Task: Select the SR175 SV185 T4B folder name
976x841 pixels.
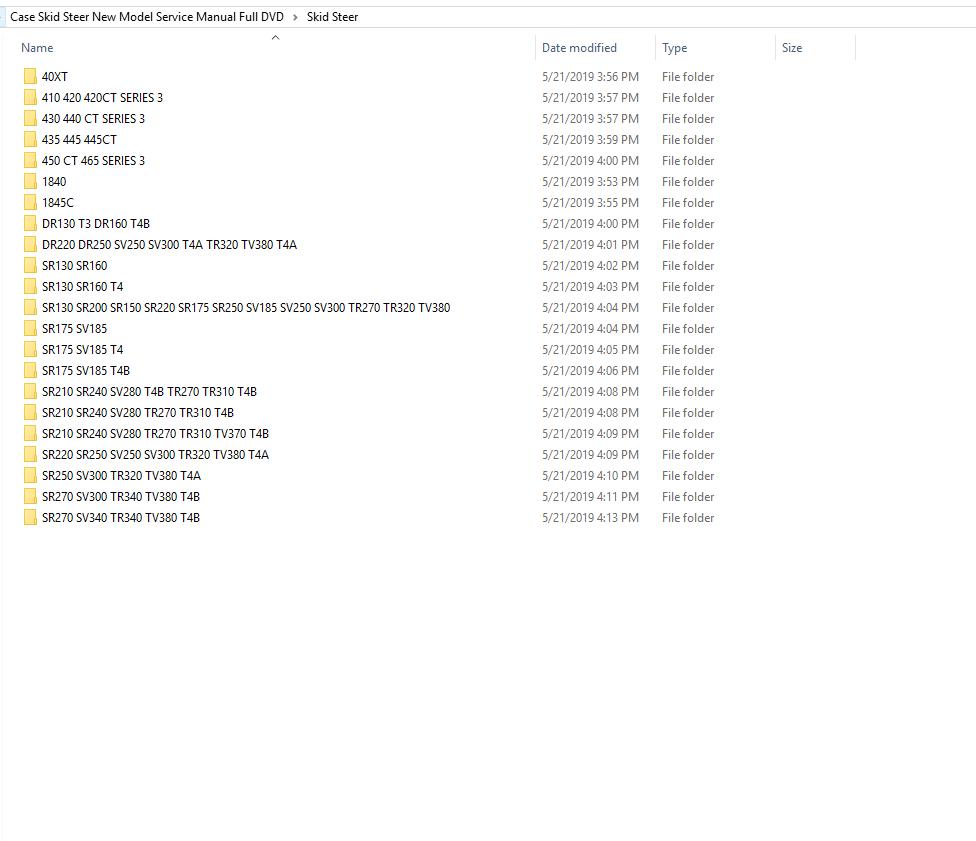Action: [86, 370]
